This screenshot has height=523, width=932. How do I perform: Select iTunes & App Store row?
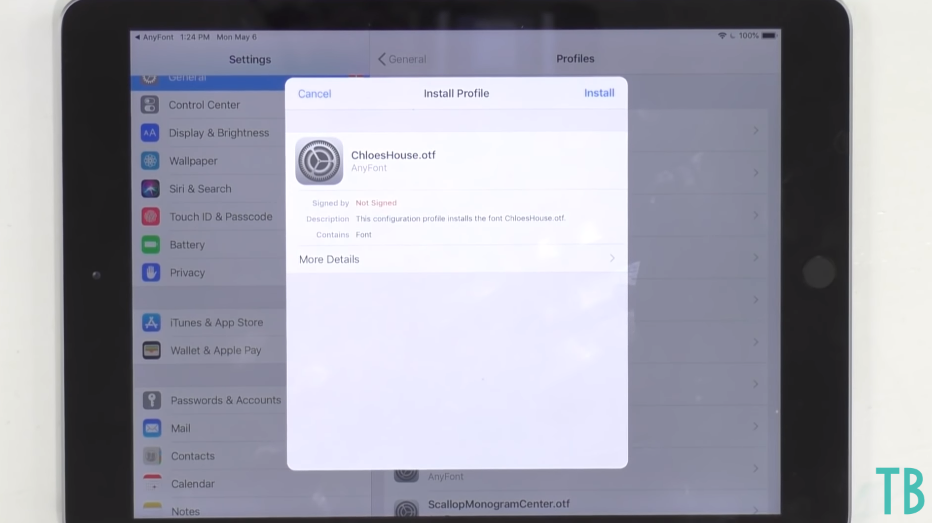(x=210, y=323)
